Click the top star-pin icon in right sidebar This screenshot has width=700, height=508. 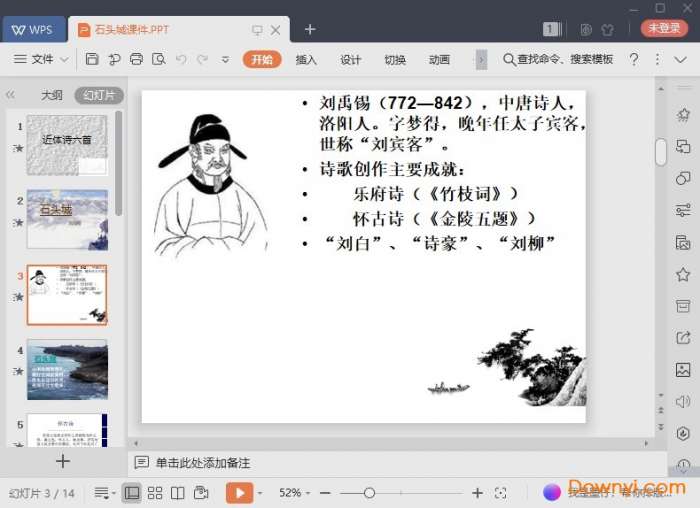coord(683,115)
